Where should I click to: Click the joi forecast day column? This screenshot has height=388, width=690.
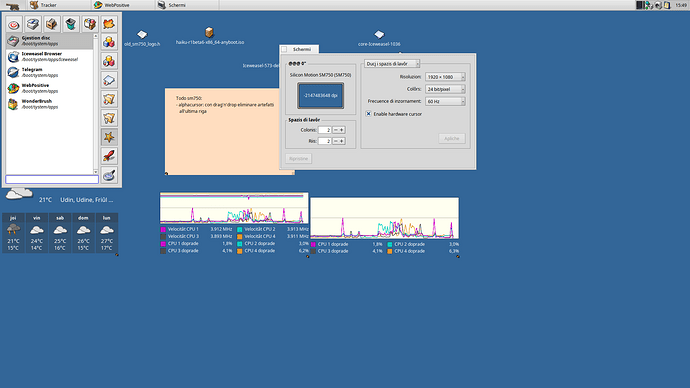(13, 233)
